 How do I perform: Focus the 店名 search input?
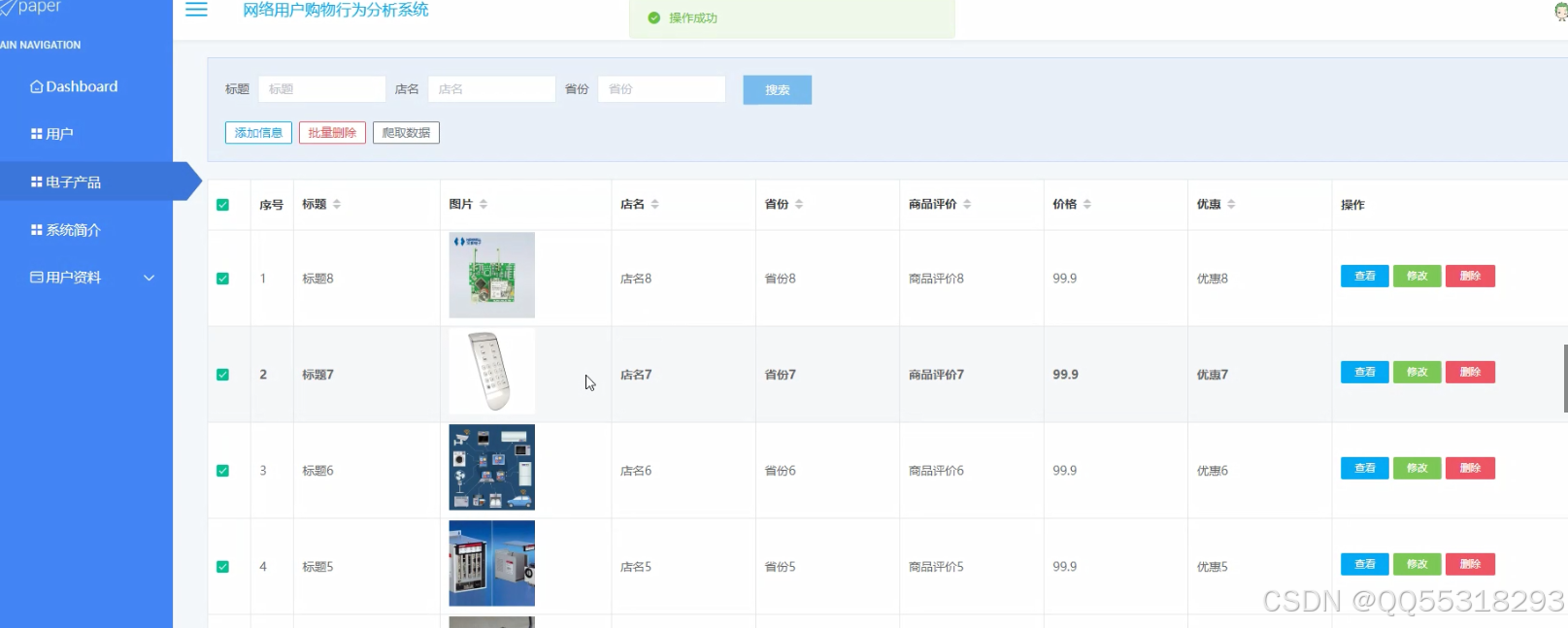coord(491,89)
